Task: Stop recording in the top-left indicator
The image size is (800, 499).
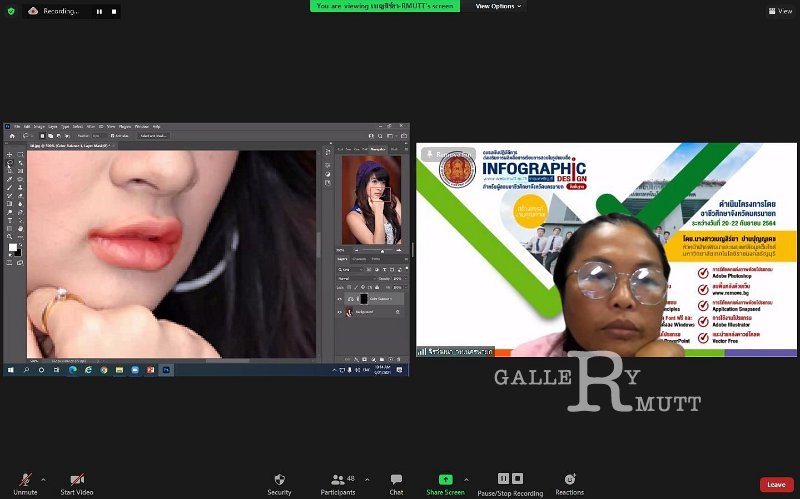Action: click(x=113, y=11)
